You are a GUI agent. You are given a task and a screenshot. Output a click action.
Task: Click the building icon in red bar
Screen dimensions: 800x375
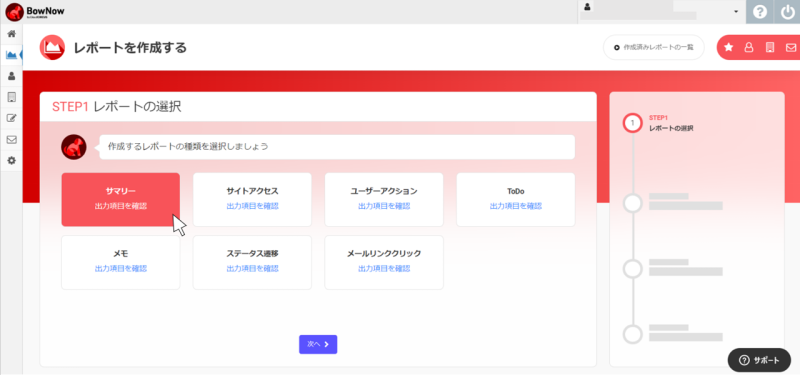tap(770, 47)
